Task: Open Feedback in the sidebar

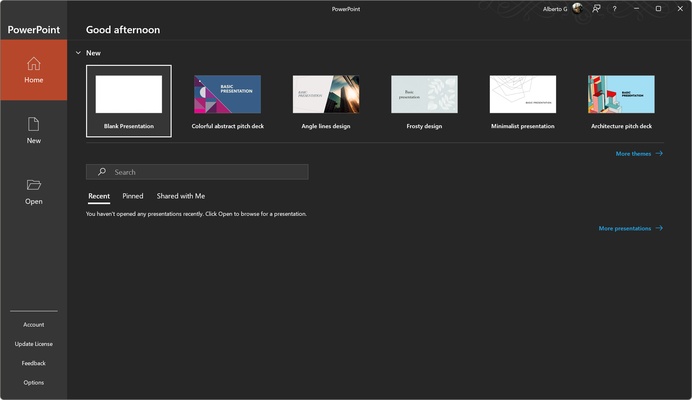Action: (x=34, y=363)
